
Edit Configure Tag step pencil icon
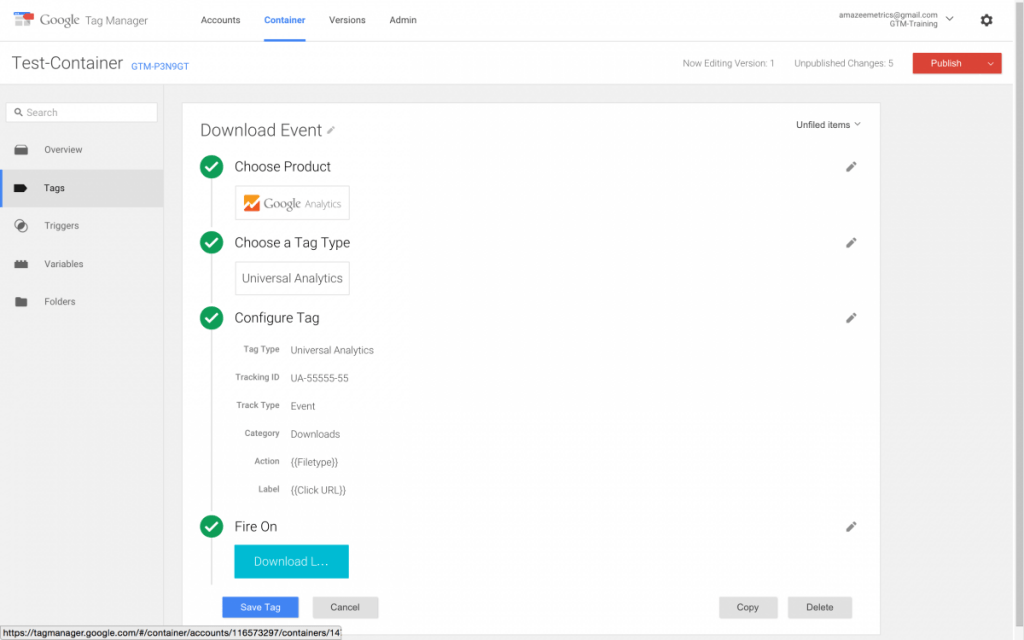point(851,318)
